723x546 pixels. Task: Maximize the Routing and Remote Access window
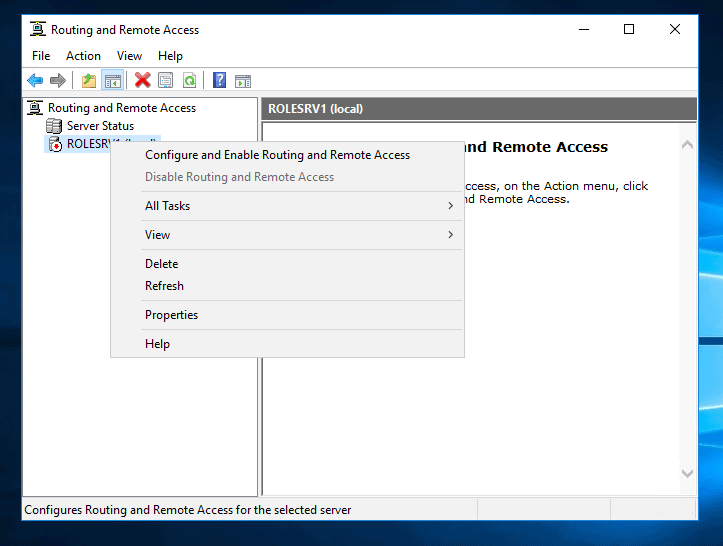629,30
